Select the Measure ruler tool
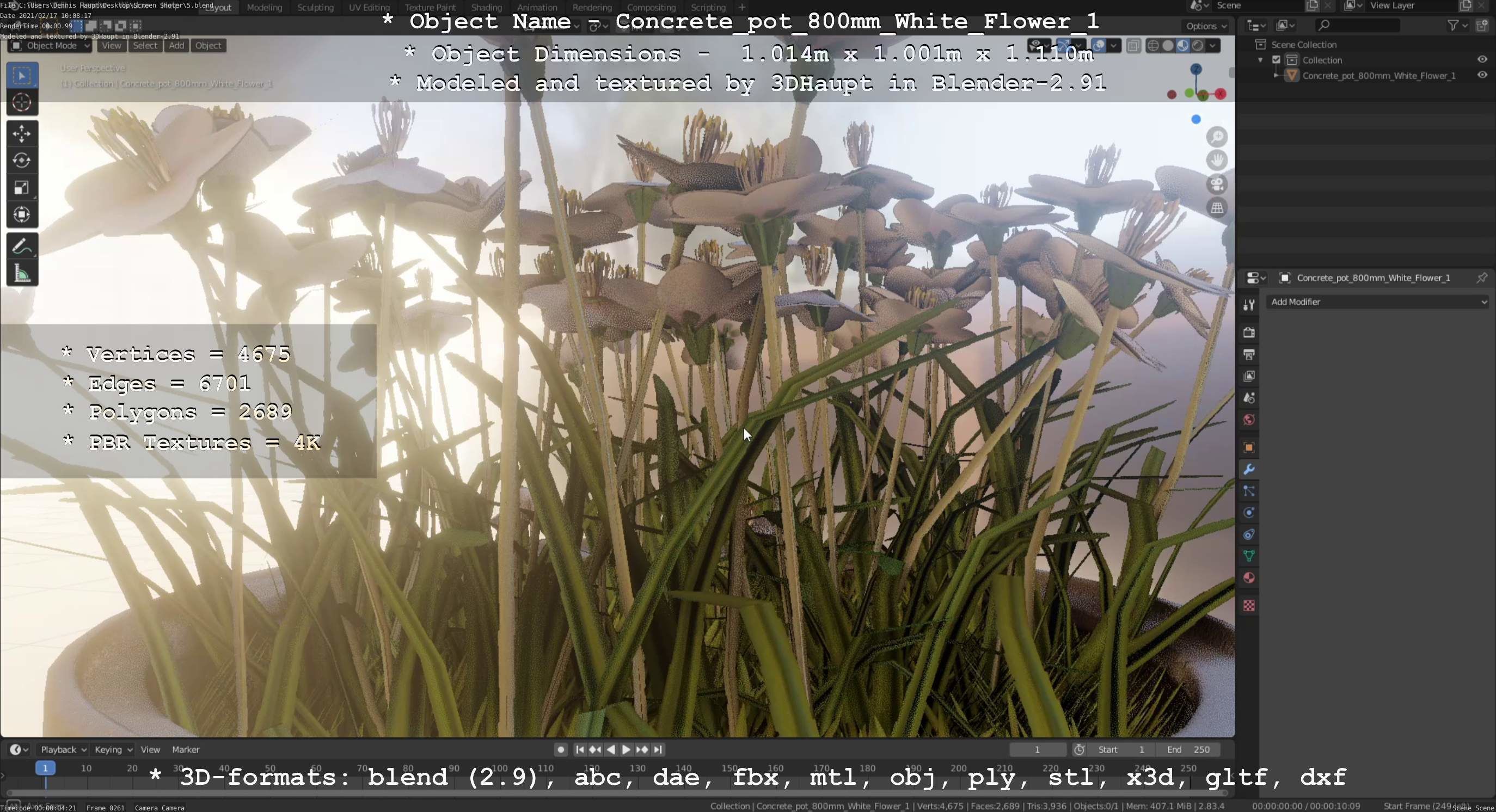1496x812 pixels. [x=21, y=273]
